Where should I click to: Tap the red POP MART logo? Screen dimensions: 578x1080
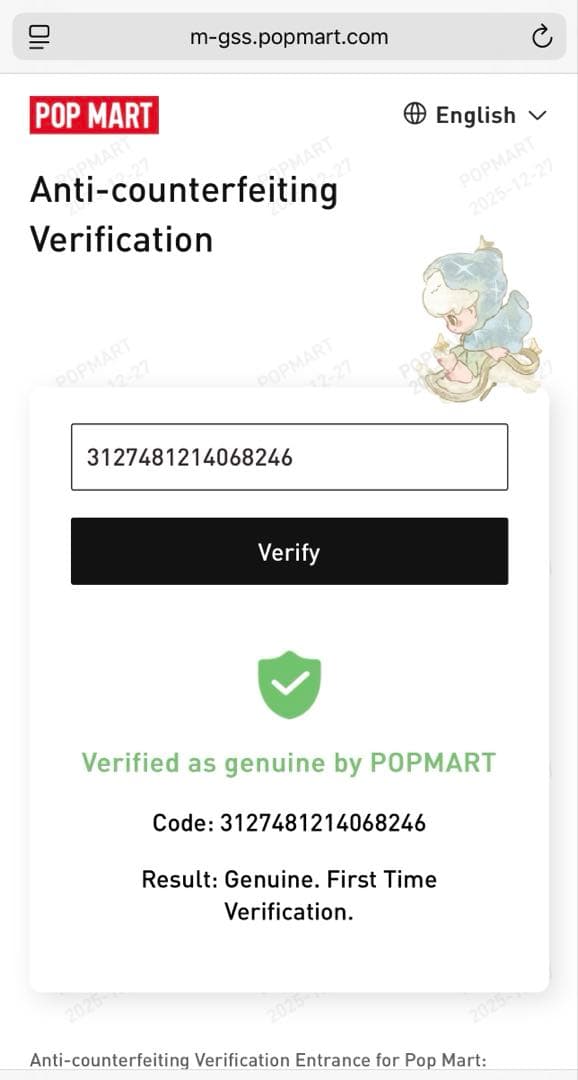pos(94,115)
